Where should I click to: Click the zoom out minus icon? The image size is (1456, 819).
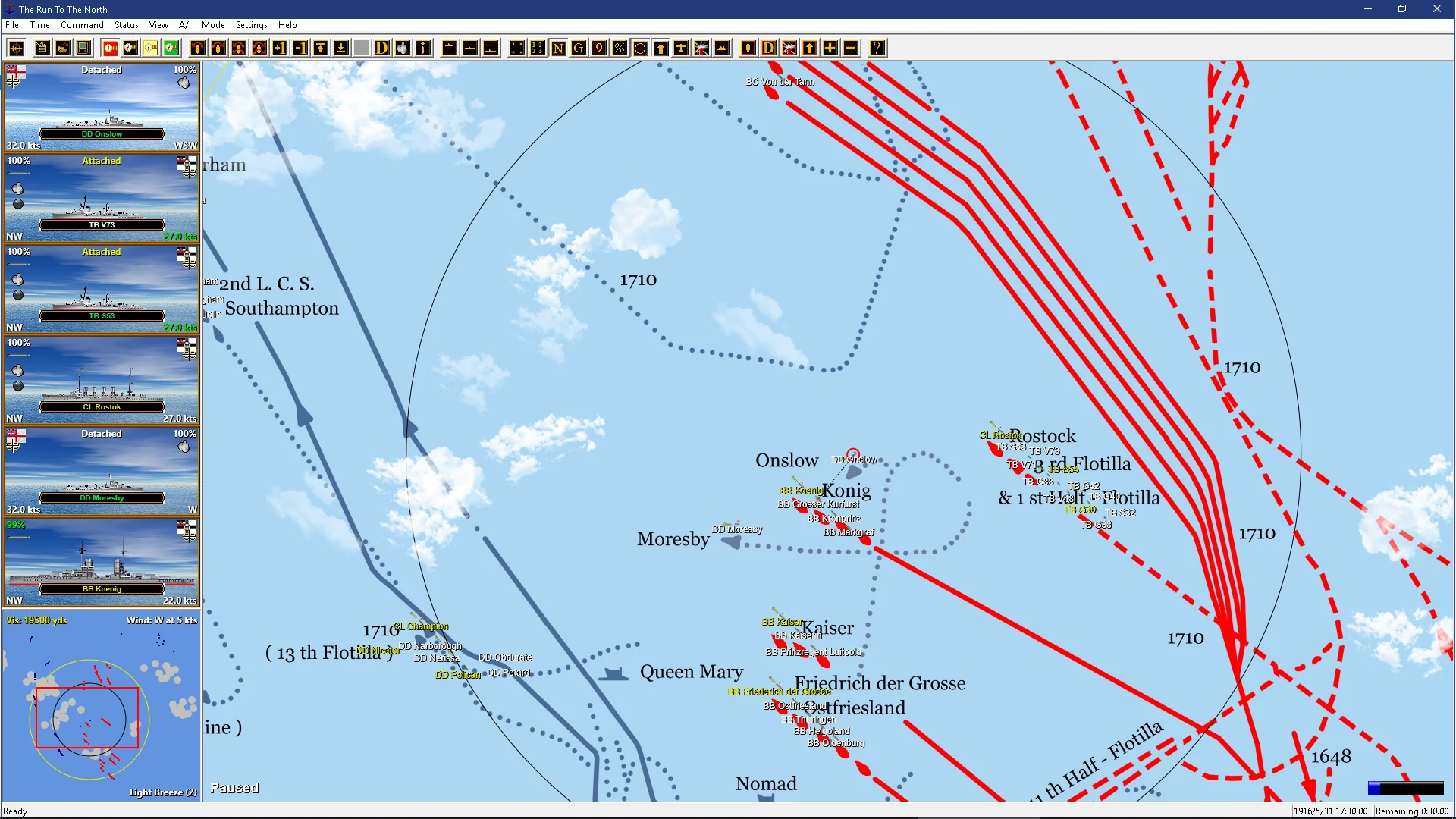coord(851,49)
